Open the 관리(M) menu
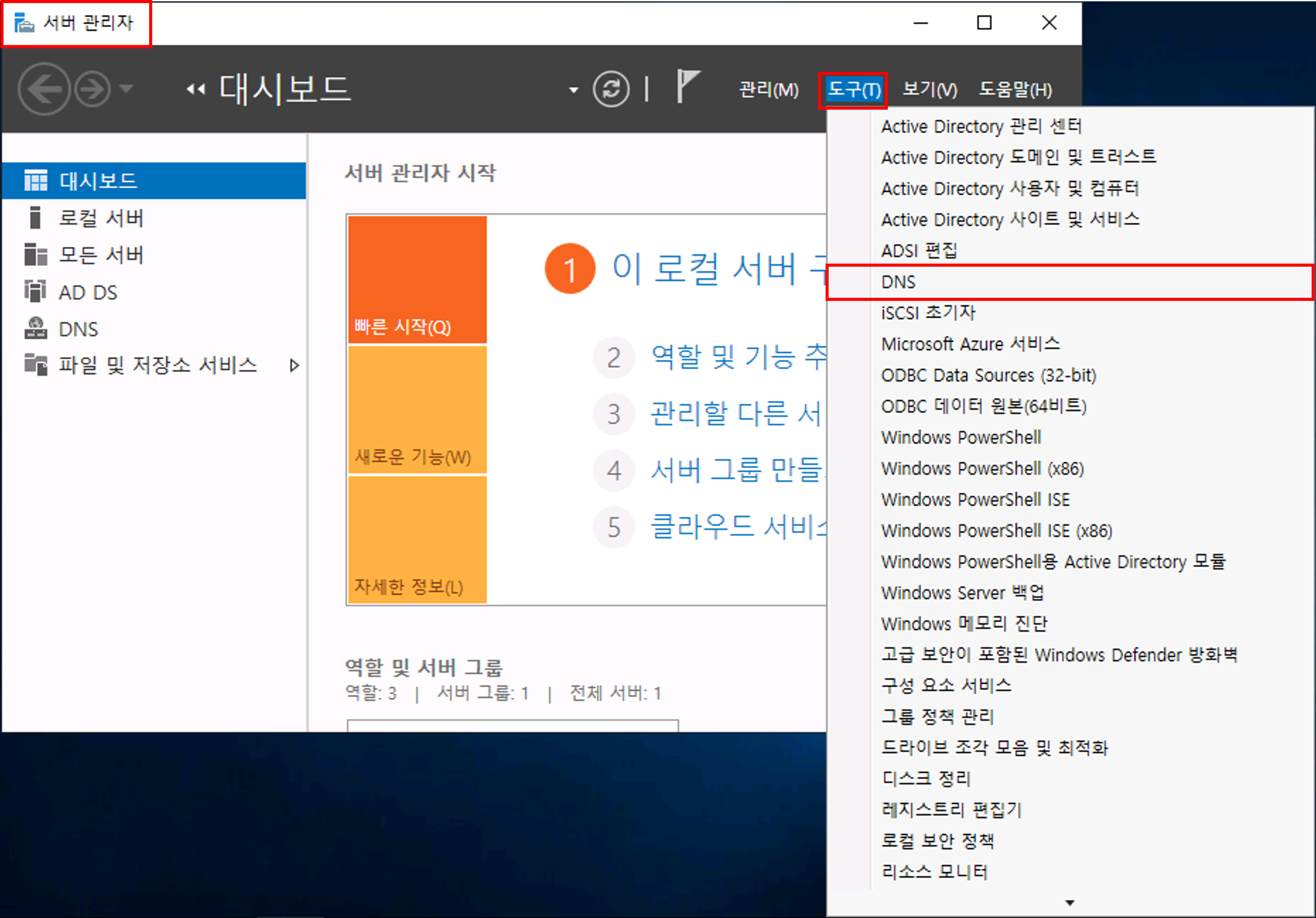 pyautogui.click(x=768, y=90)
